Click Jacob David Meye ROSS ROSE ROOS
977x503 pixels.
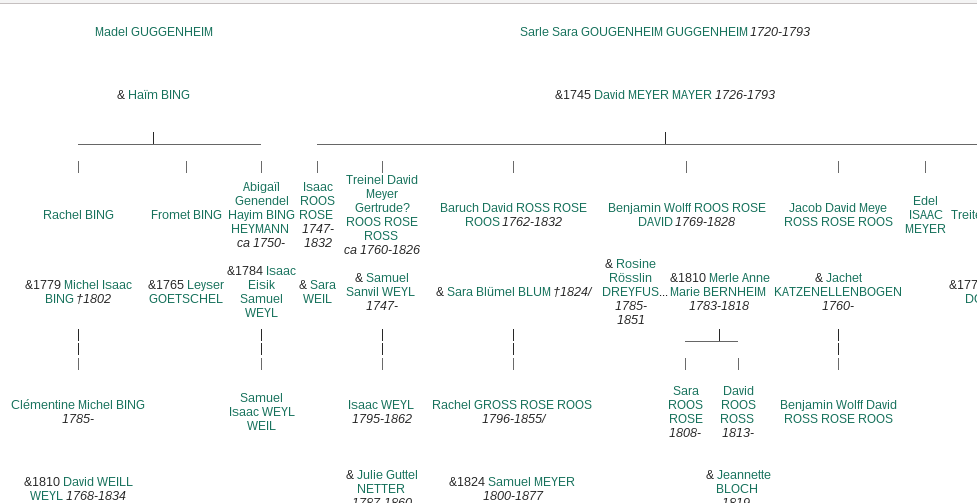pos(838,215)
